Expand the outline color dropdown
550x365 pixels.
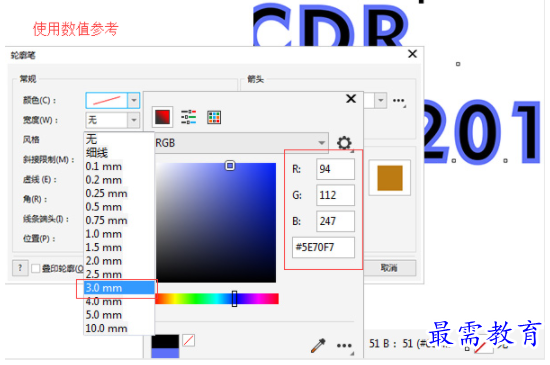tap(134, 101)
